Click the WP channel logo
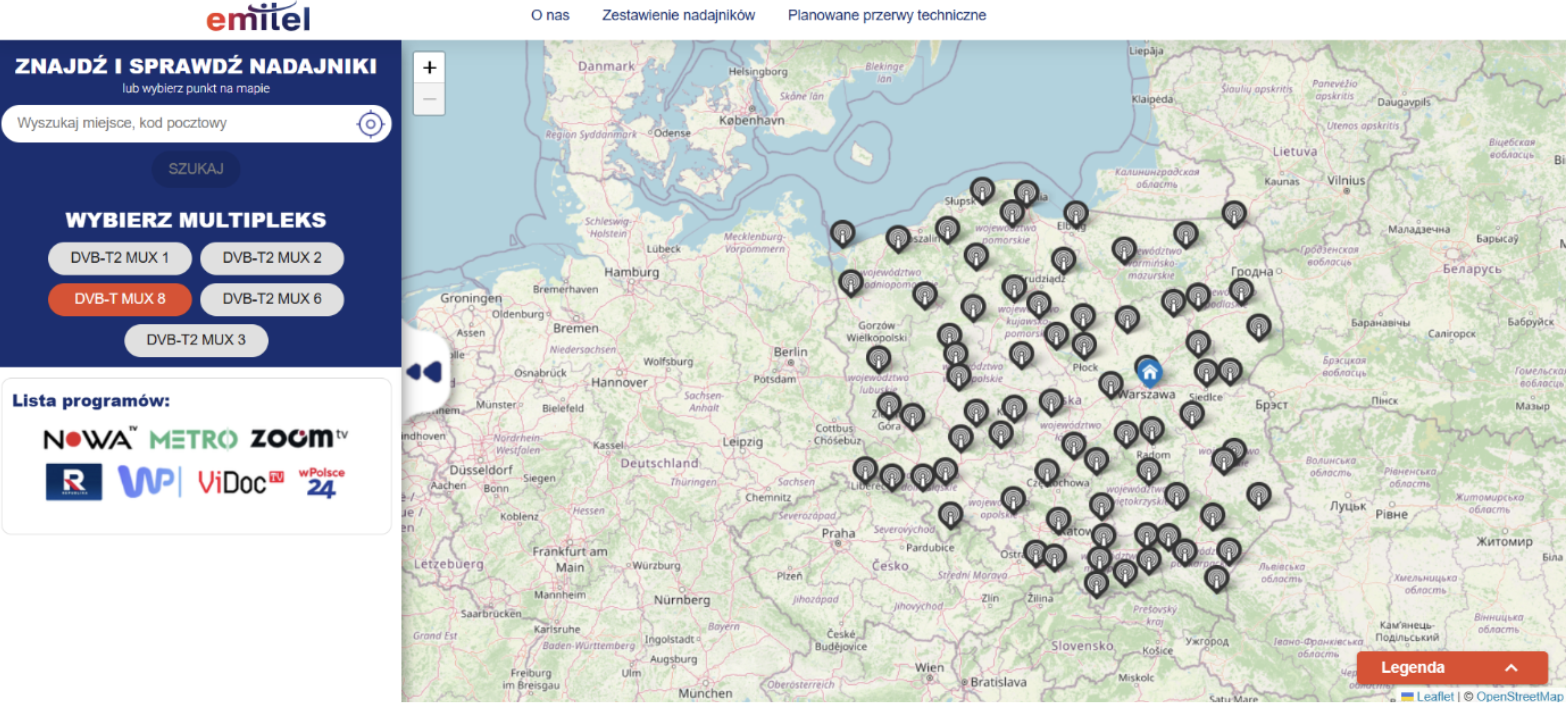Image resolution: width=1566 pixels, height=704 pixels. click(149, 482)
